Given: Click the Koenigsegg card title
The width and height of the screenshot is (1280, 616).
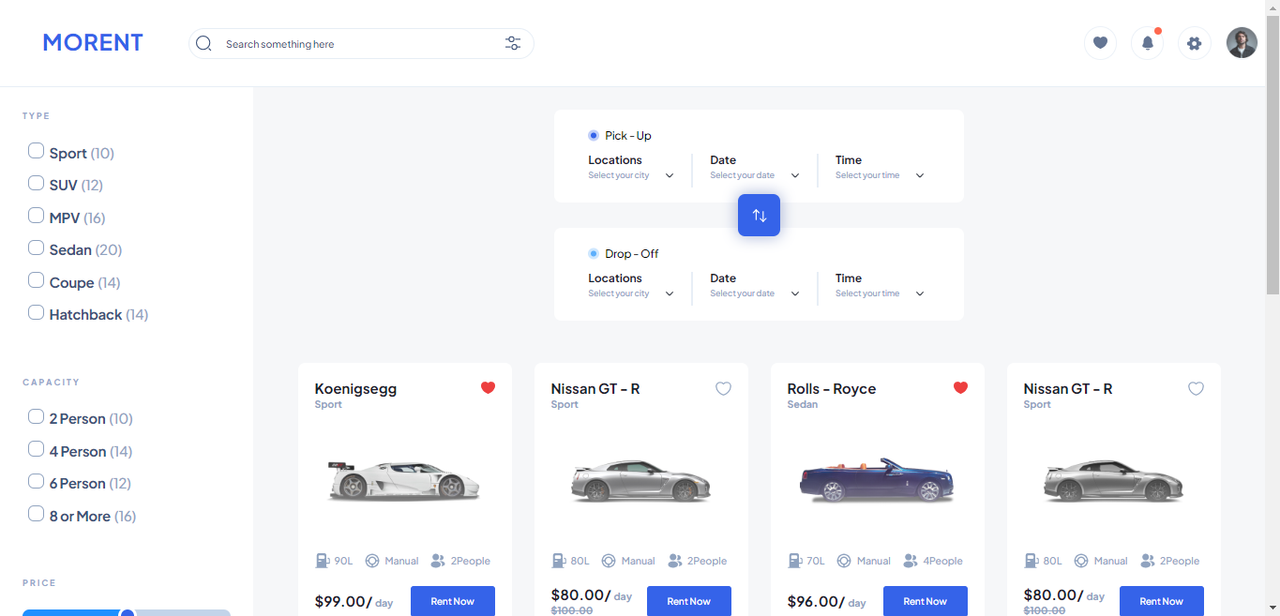Looking at the screenshot, I should click(355, 389).
